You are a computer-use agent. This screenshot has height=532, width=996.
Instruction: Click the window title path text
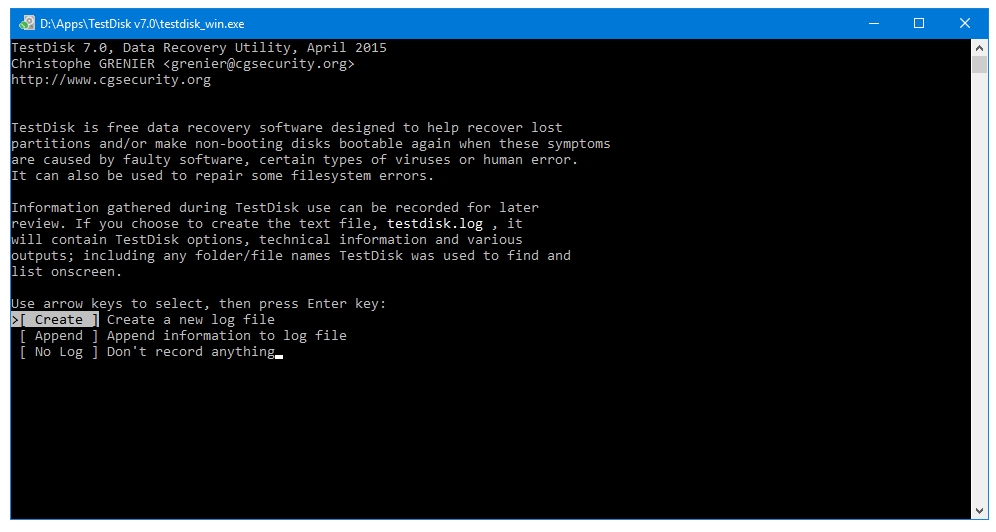click(x=142, y=23)
